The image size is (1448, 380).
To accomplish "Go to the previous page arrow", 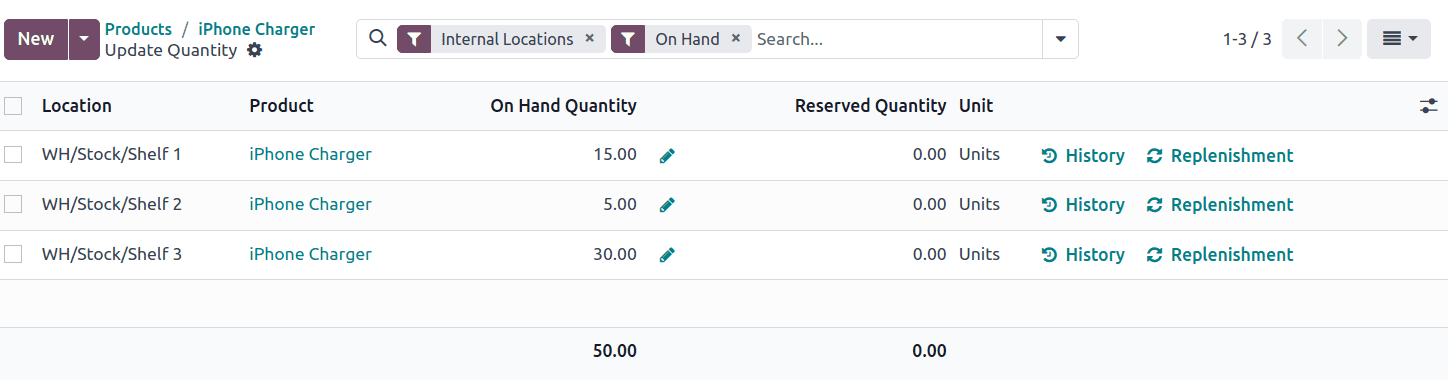I will coord(1302,39).
